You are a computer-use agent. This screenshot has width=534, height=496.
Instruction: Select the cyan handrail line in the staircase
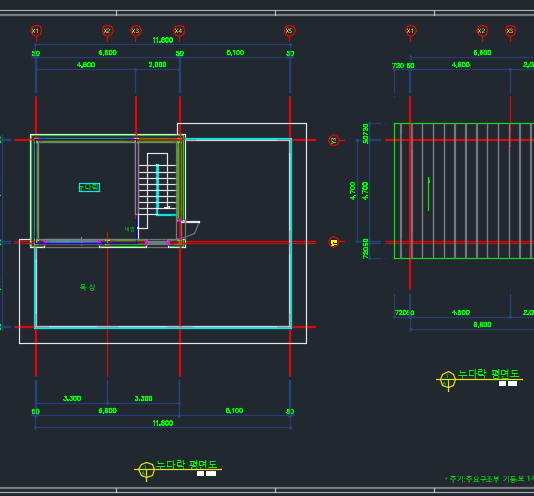(158, 189)
